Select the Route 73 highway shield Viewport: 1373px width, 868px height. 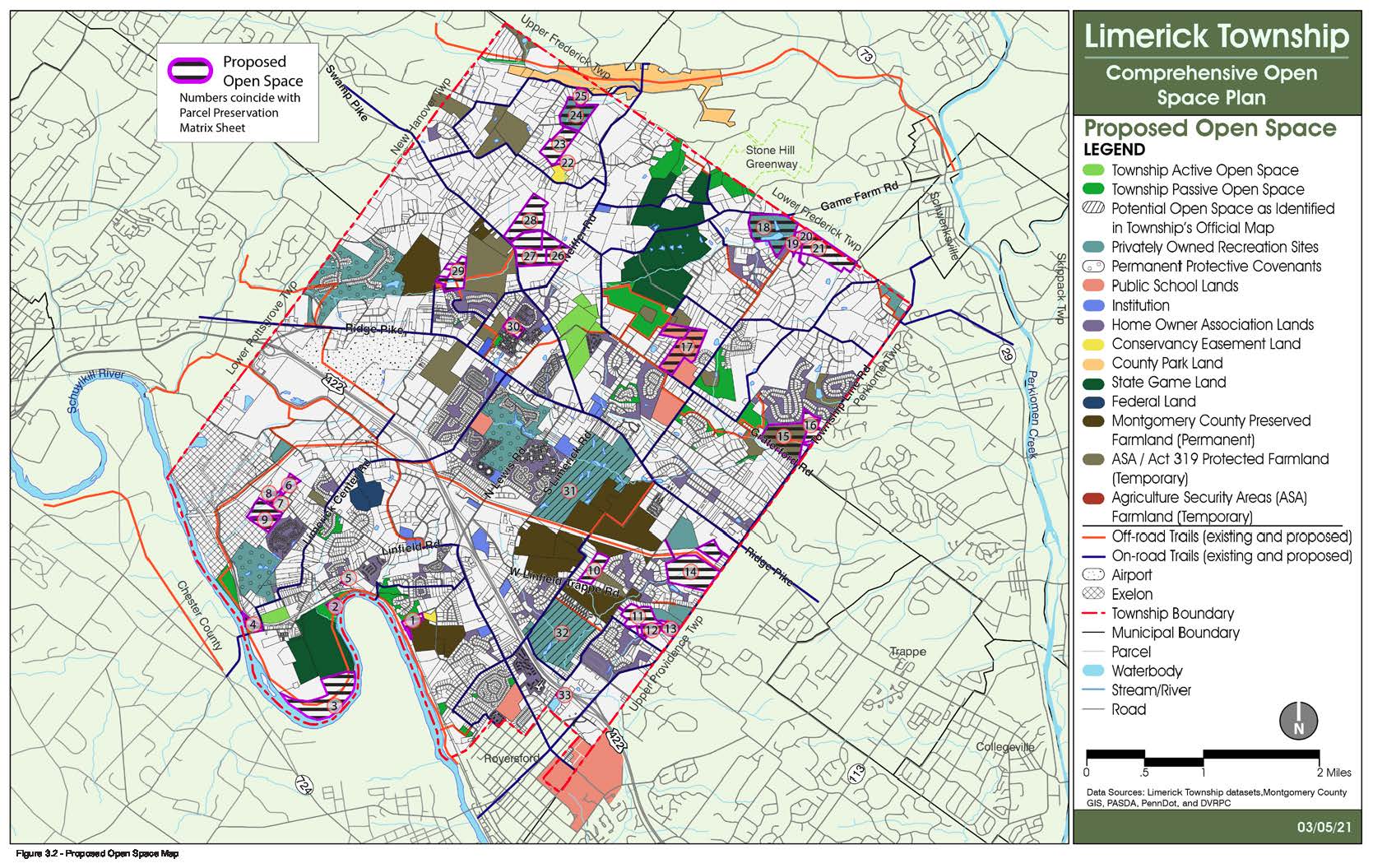point(868,53)
